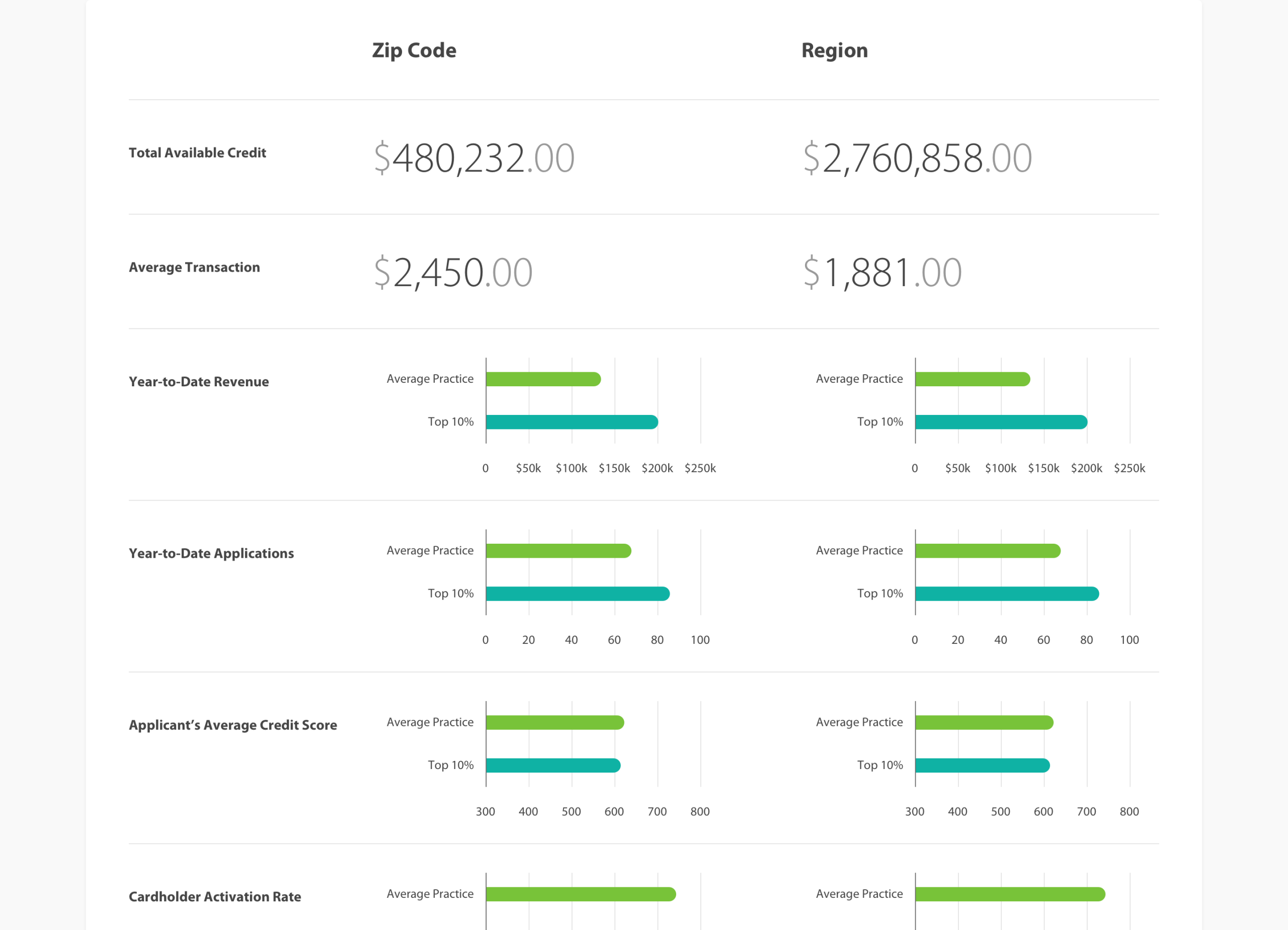
Task: Click Region total credit $2,760,858.00
Action: click(917, 158)
